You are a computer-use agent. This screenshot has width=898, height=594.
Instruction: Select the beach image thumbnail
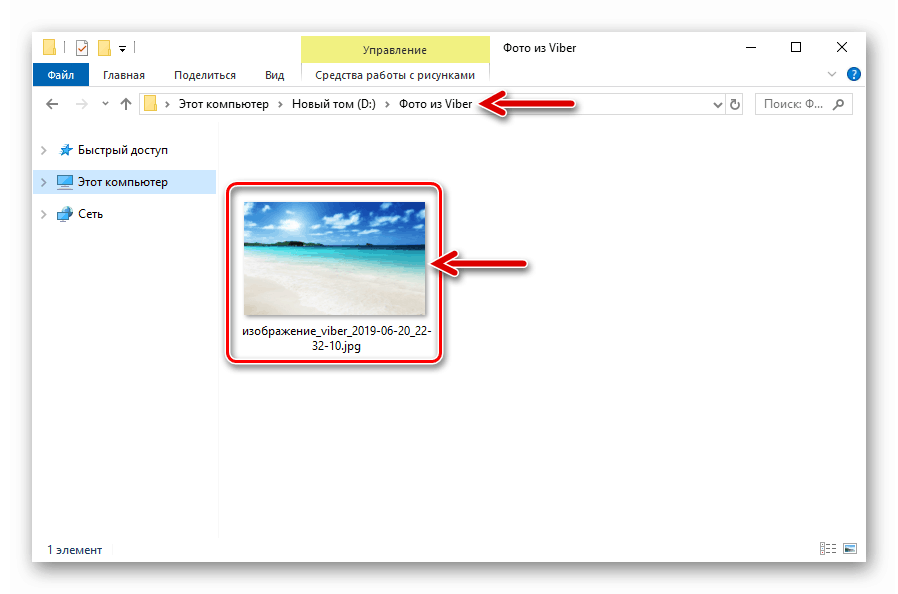coord(334,258)
